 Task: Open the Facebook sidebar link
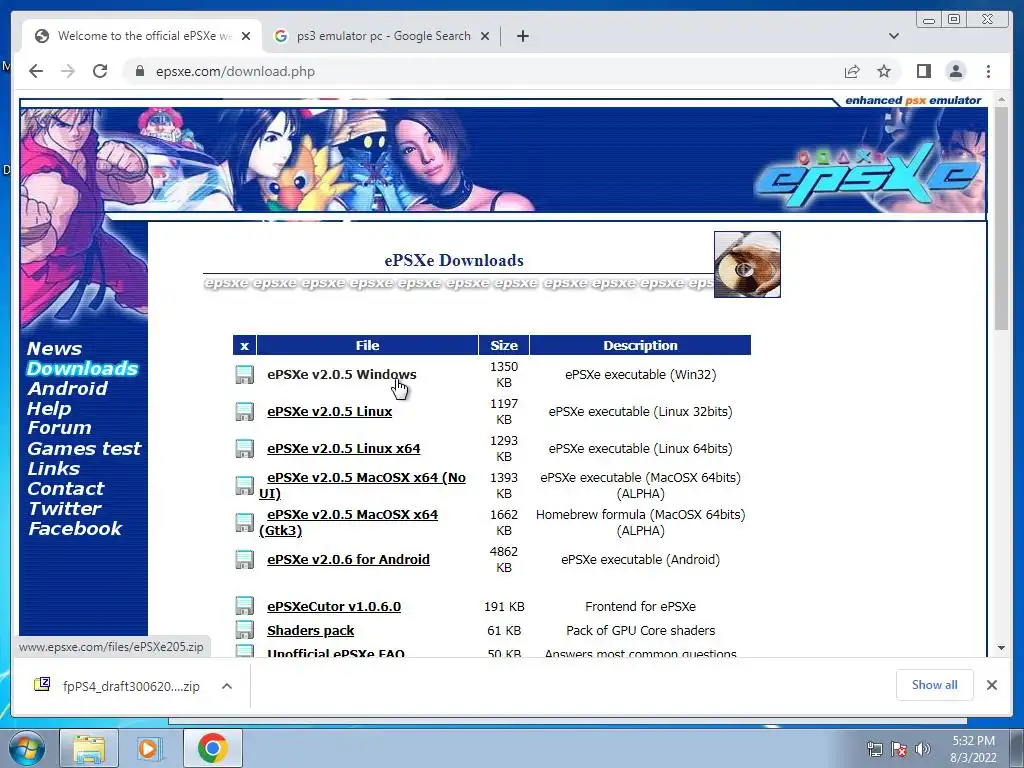pos(75,529)
